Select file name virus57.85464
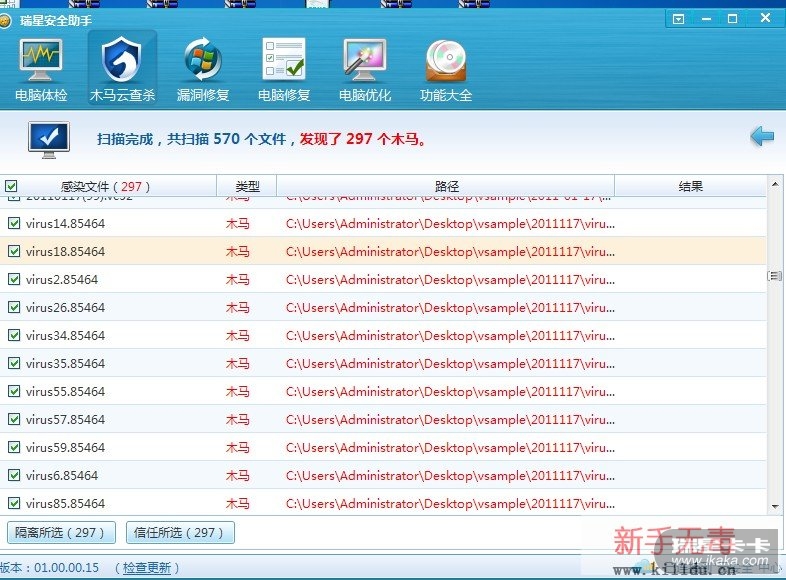Screen dimensions: 786x580 pos(65,420)
